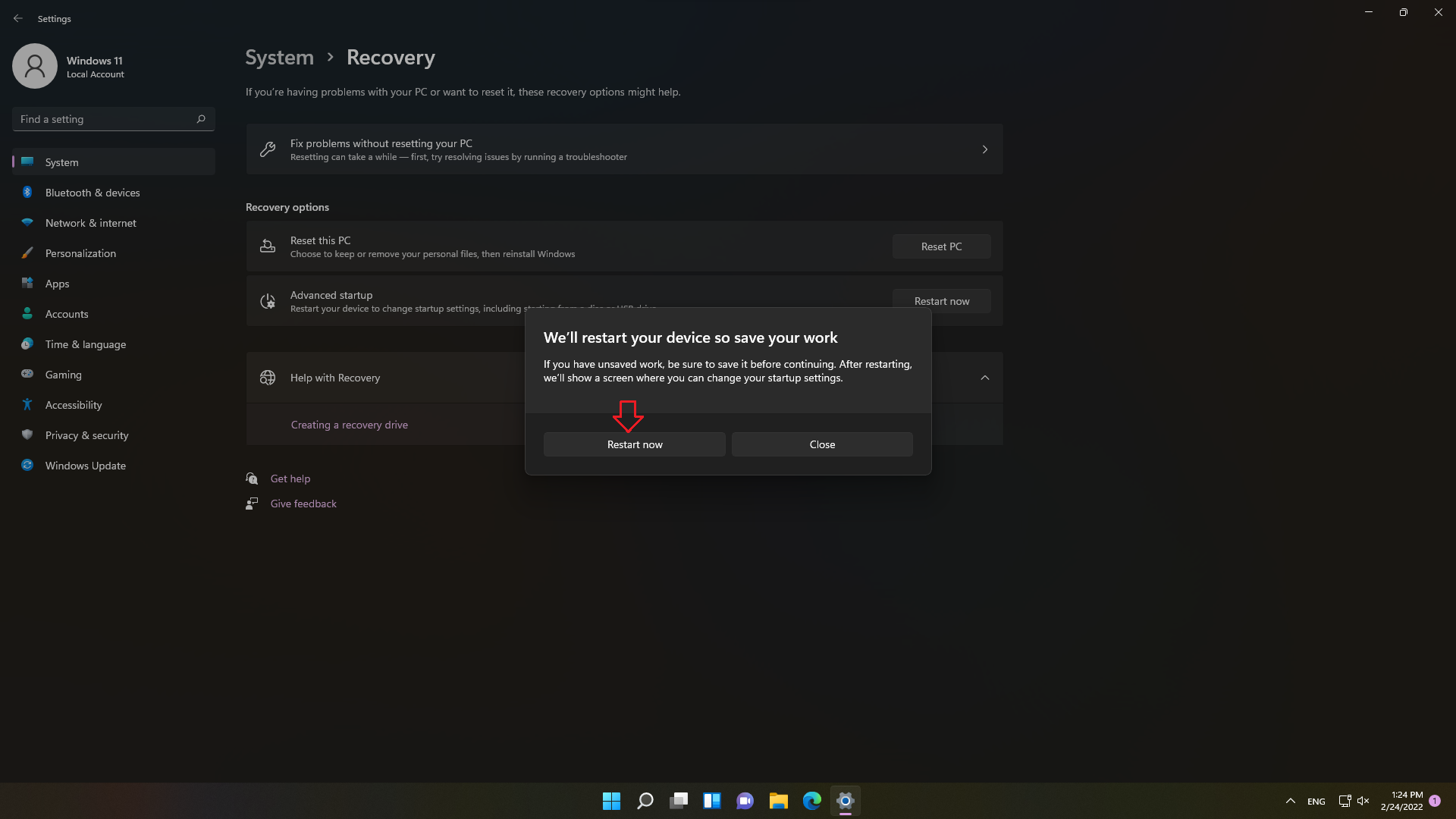Image resolution: width=1456 pixels, height=819 pixels.
Task: Click the Find a setting search box
Action: (x=106, y=119)
